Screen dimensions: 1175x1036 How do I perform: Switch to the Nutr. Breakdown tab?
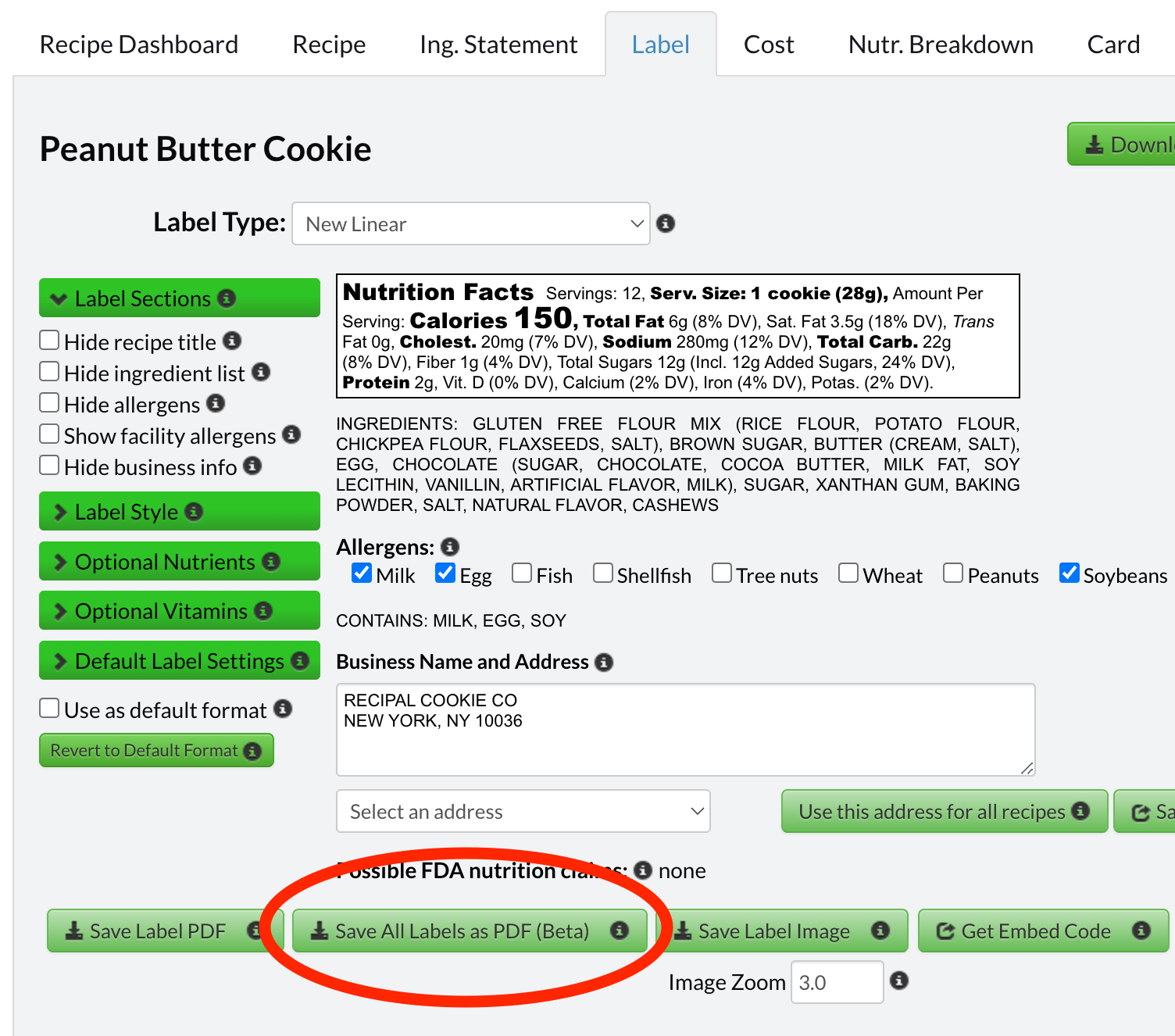940,45
